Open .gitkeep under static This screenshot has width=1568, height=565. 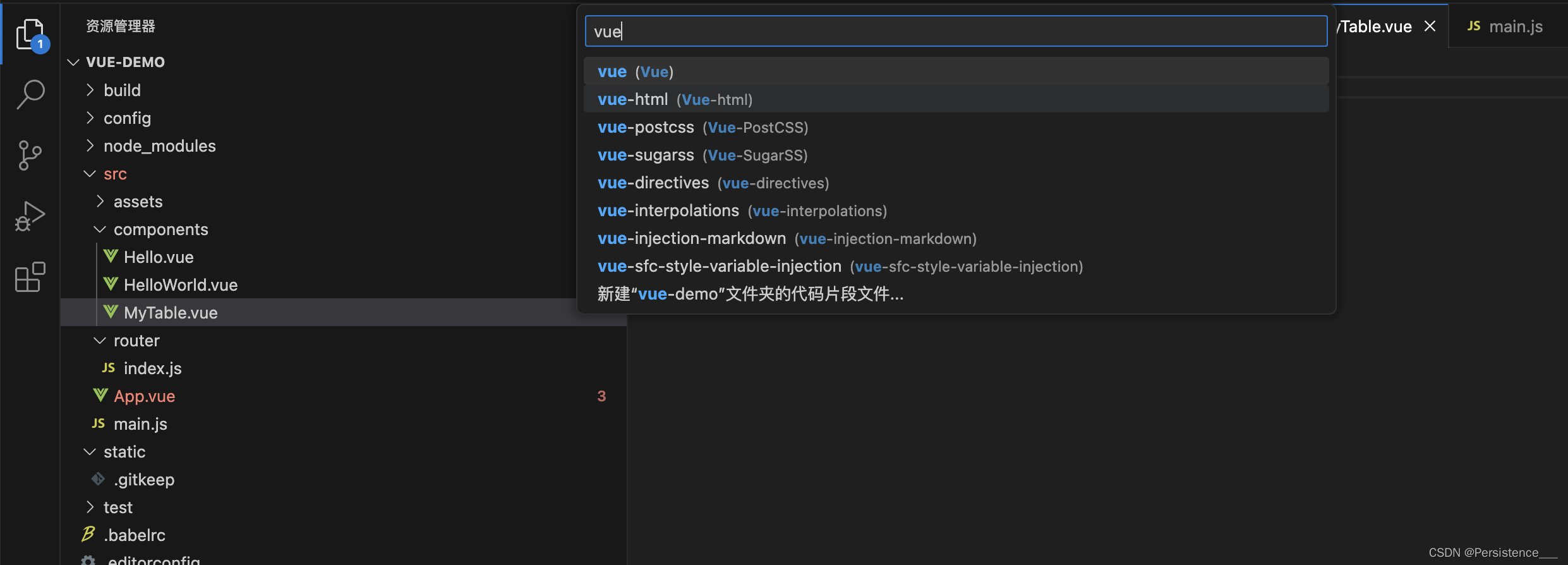[x=144, y=480]
